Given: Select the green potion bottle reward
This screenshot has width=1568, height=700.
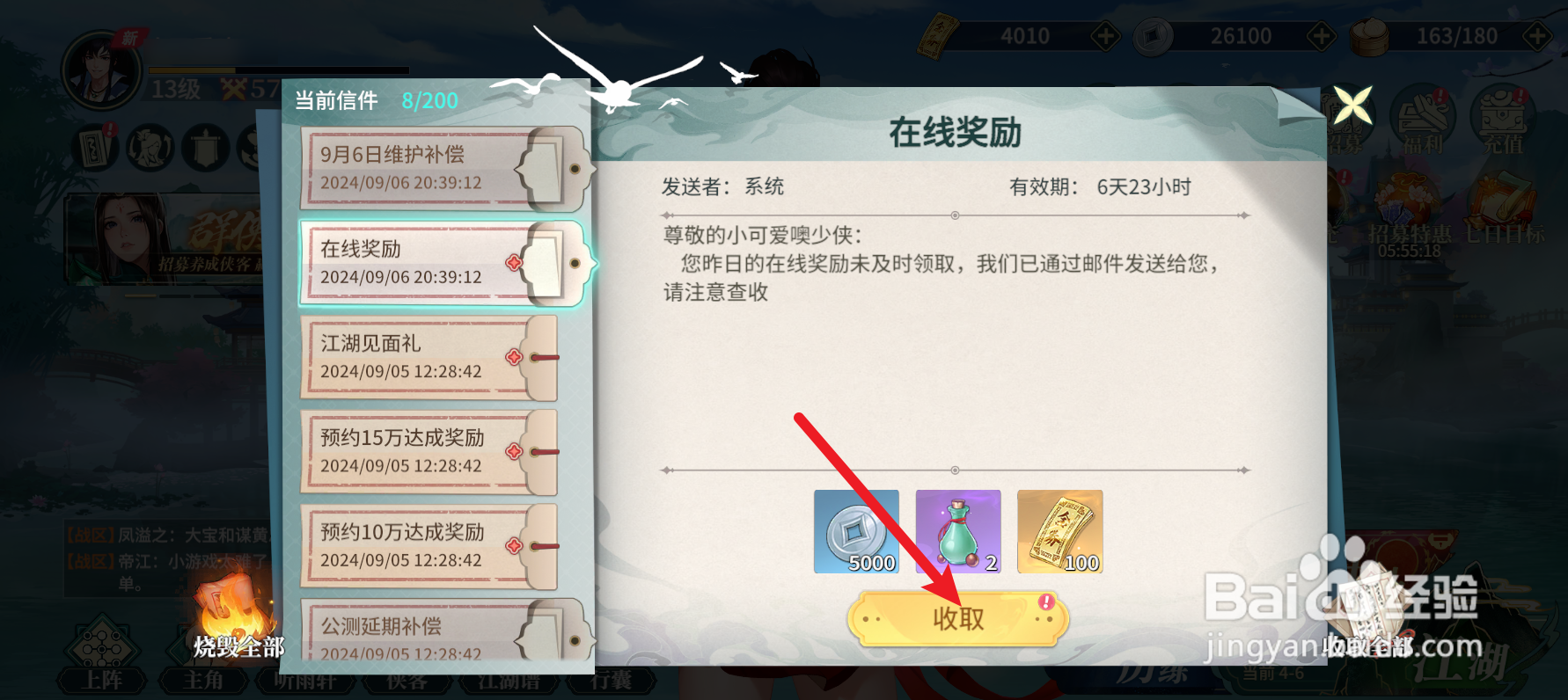Looking at the screenshot, I should tap(958, 532).
